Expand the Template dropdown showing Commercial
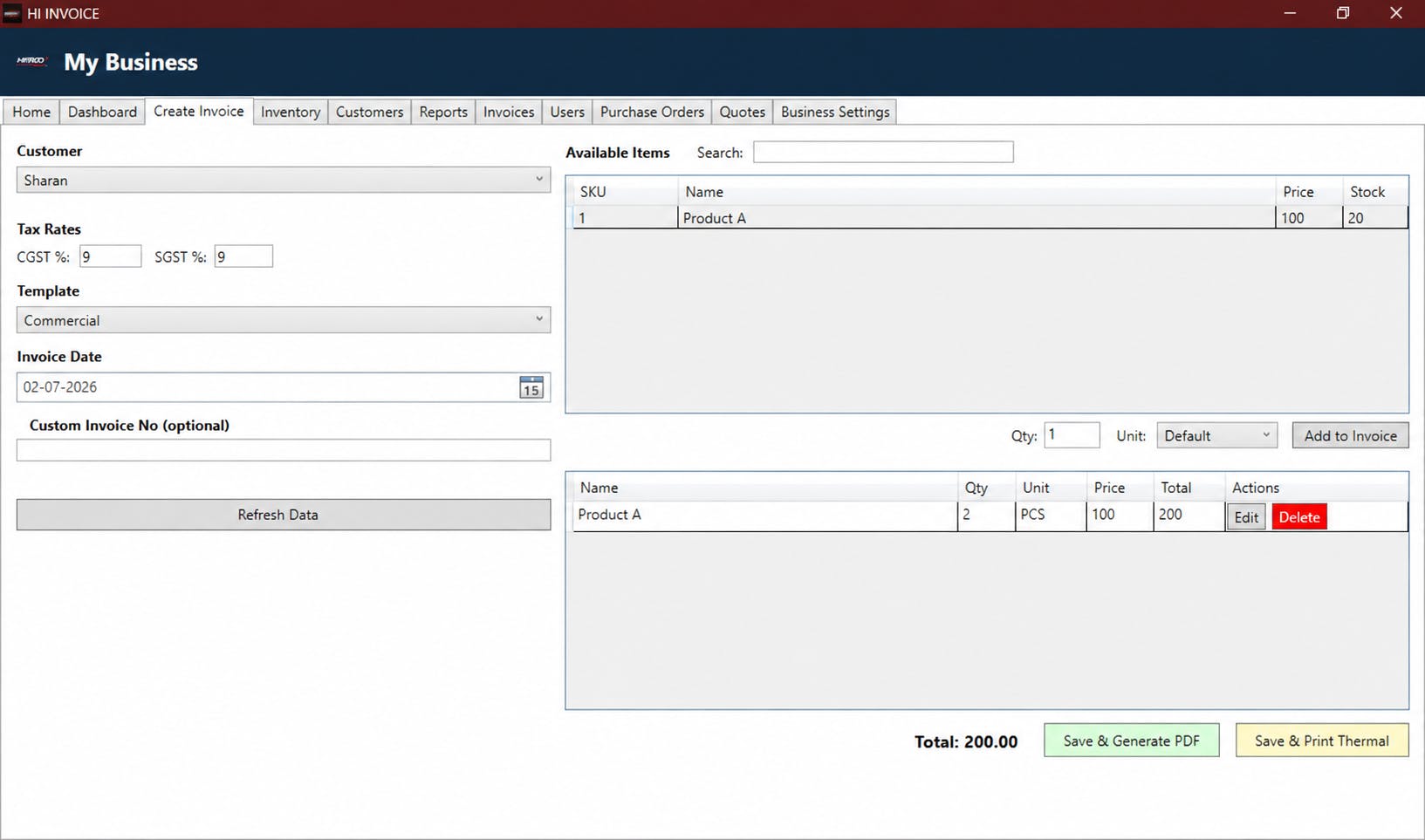 (x=284, y=320)
